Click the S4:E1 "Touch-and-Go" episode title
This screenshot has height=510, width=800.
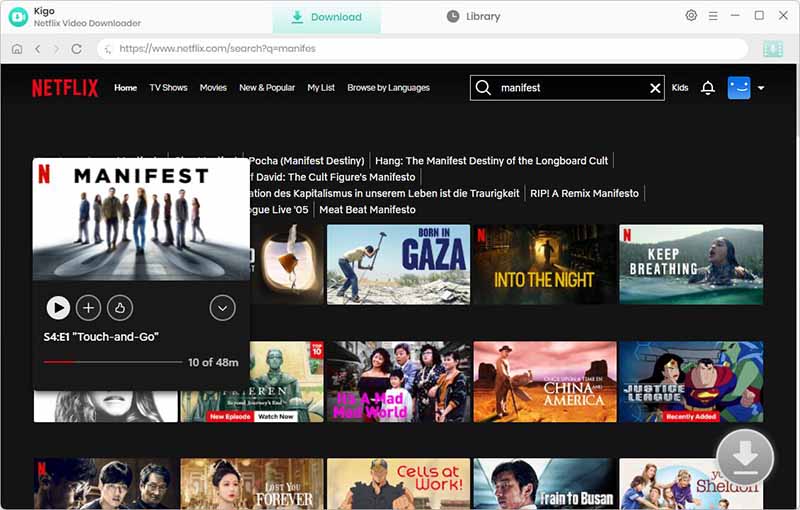(x=101, y=337)
